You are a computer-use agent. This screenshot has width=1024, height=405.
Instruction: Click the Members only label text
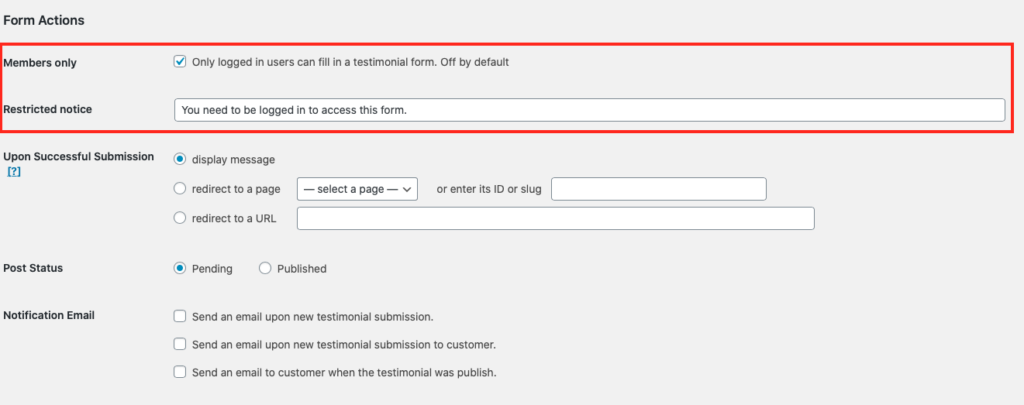(40, 63)
